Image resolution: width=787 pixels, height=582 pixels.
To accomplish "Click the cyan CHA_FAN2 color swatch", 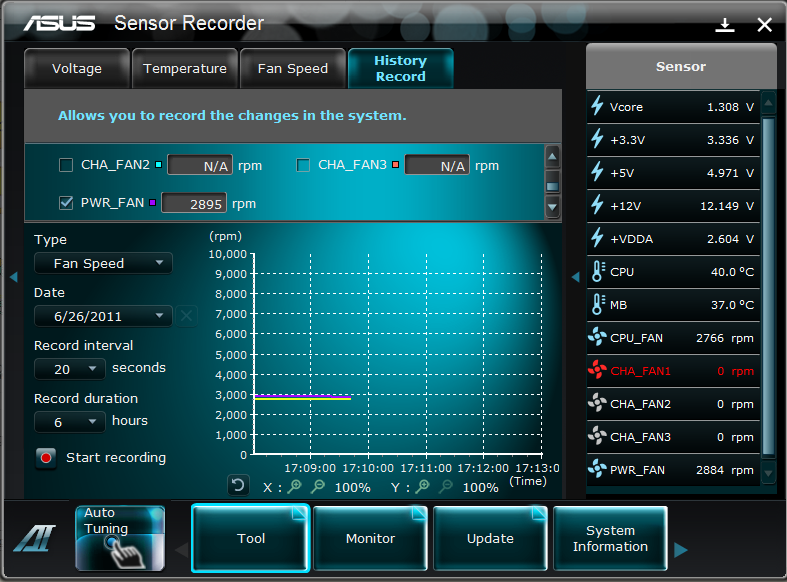I will click(159, 165).
